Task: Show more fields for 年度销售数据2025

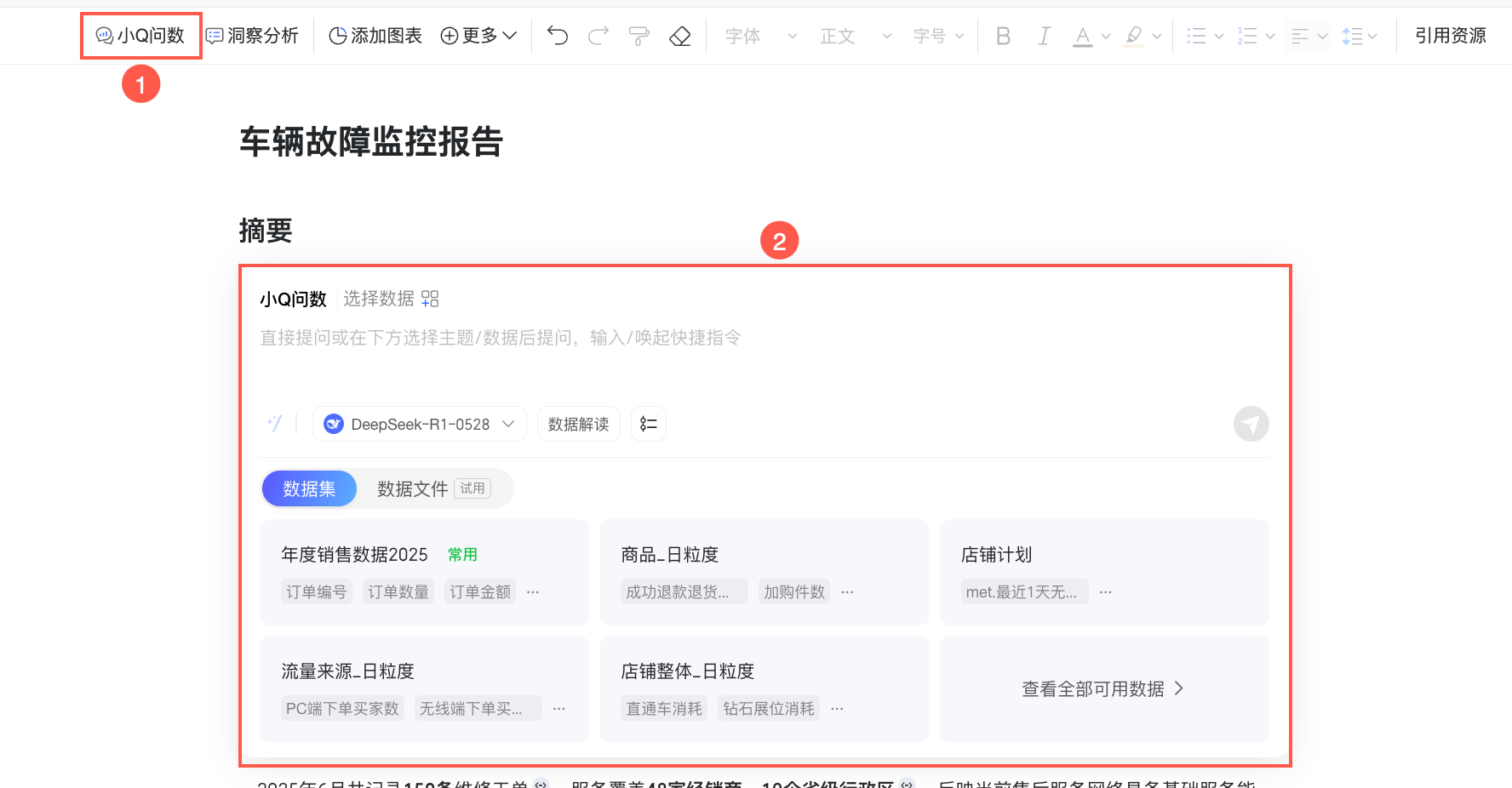Action: coord(533,591)
